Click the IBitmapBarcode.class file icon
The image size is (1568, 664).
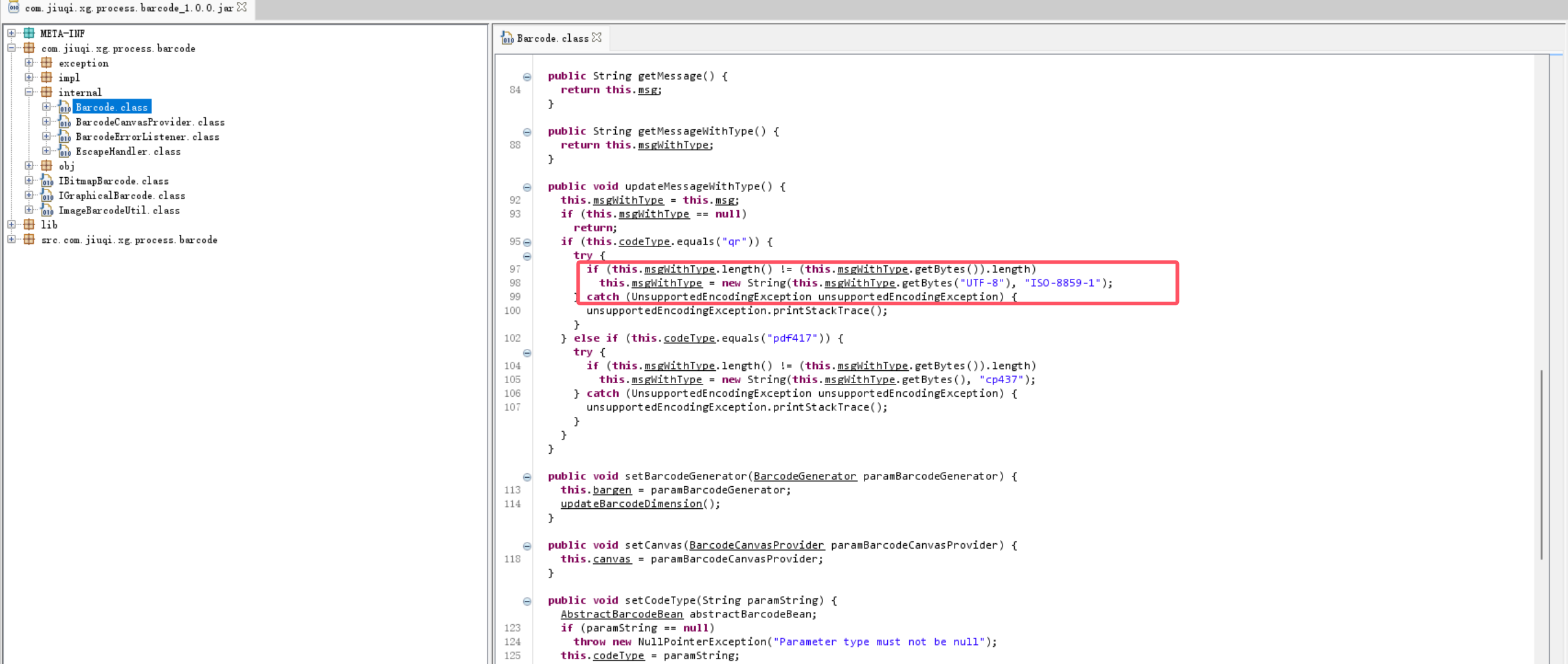(47, 180)
